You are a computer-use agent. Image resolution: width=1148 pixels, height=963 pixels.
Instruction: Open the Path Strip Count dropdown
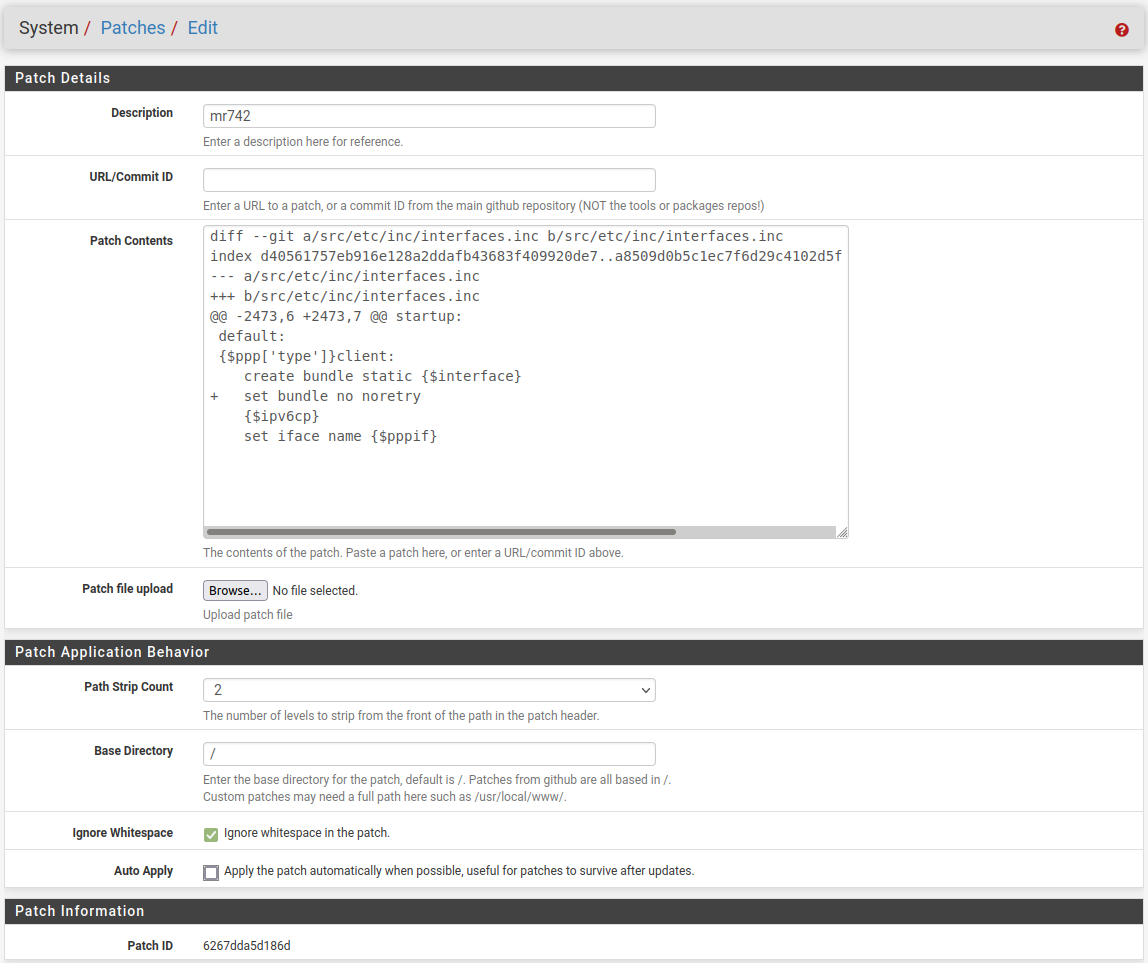point(429,690)
